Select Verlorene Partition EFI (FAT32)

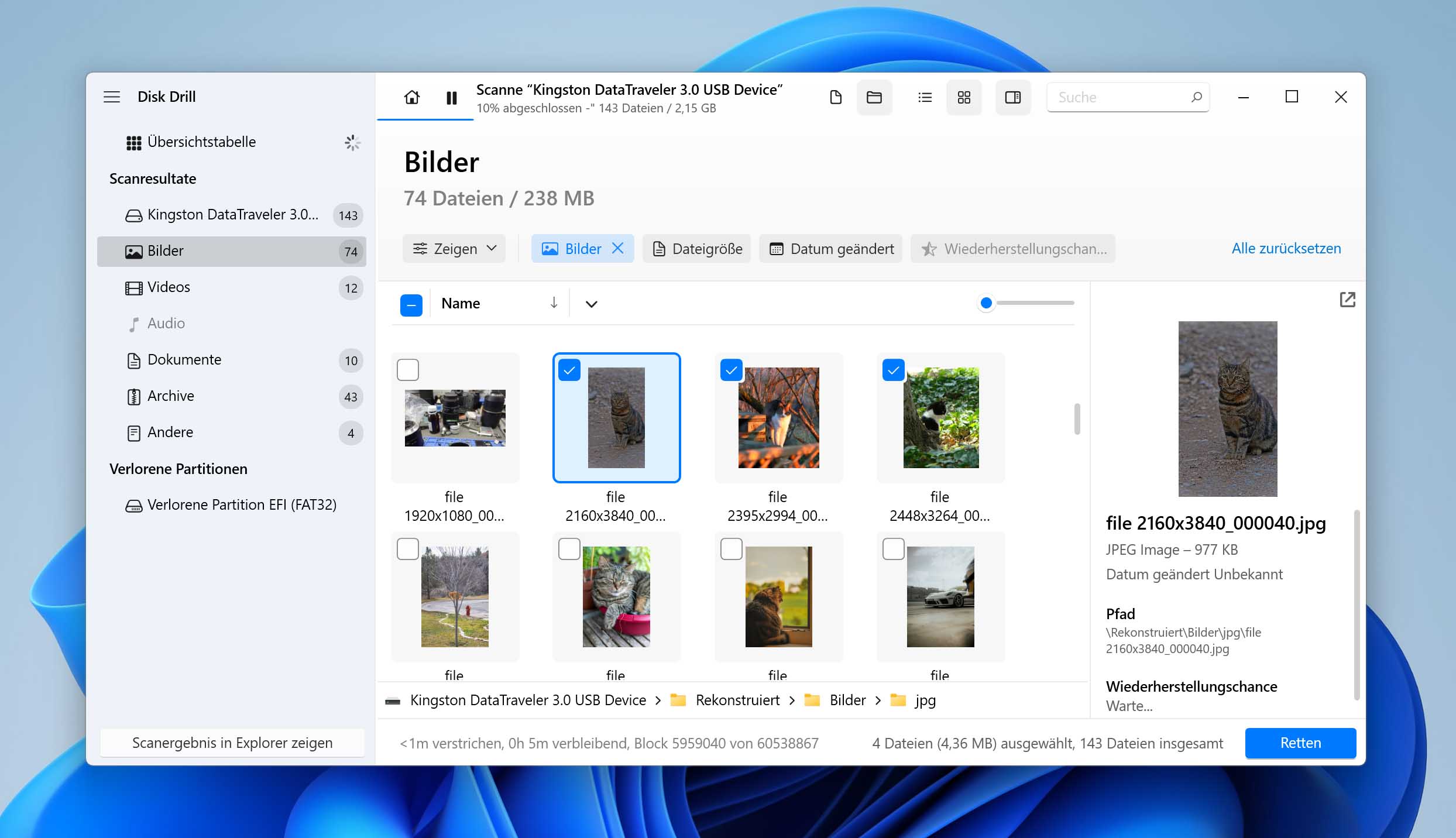pyautogui.click(x=232, y=505)
